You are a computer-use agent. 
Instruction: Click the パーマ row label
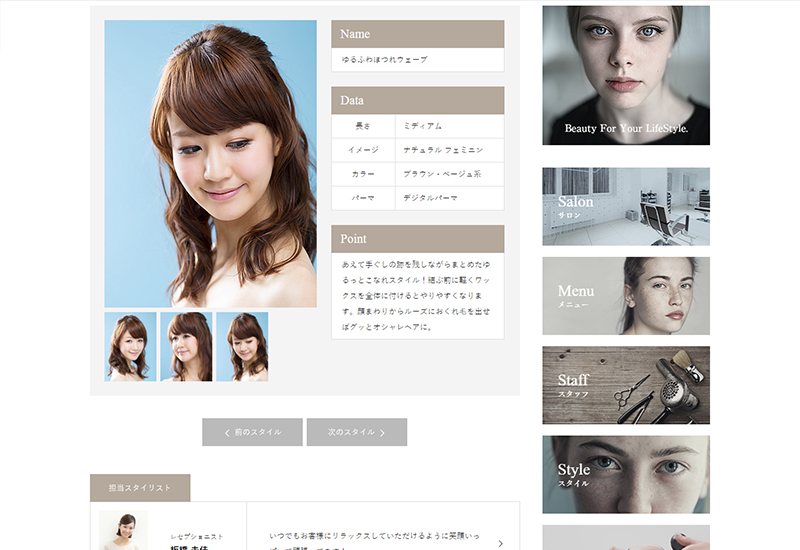tap(363, 198)
